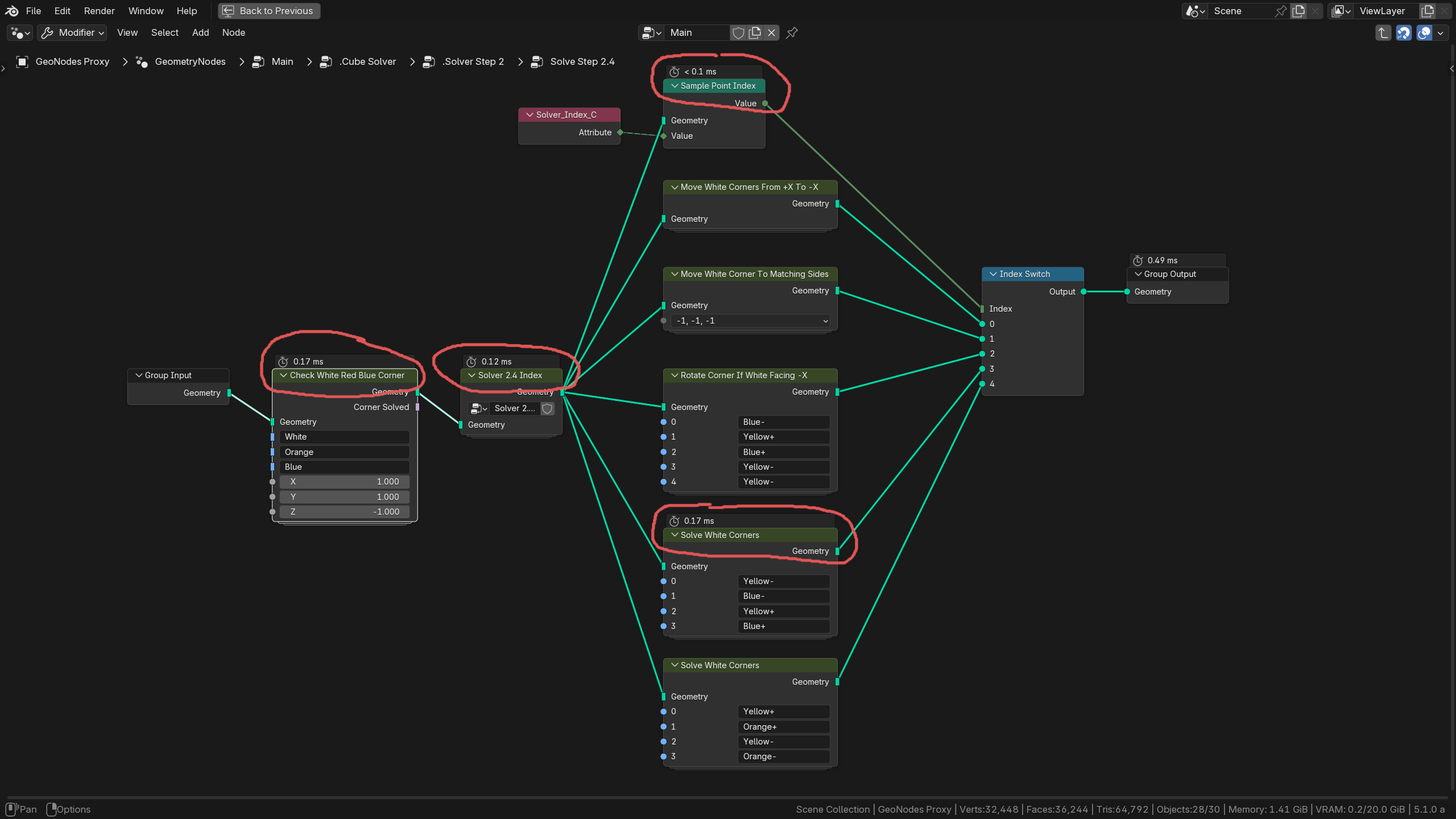The width and height of the screenshot is (1456, 819).
Task: Click the node group icon before Solve Step 2.4
Action: pos(536,61)
